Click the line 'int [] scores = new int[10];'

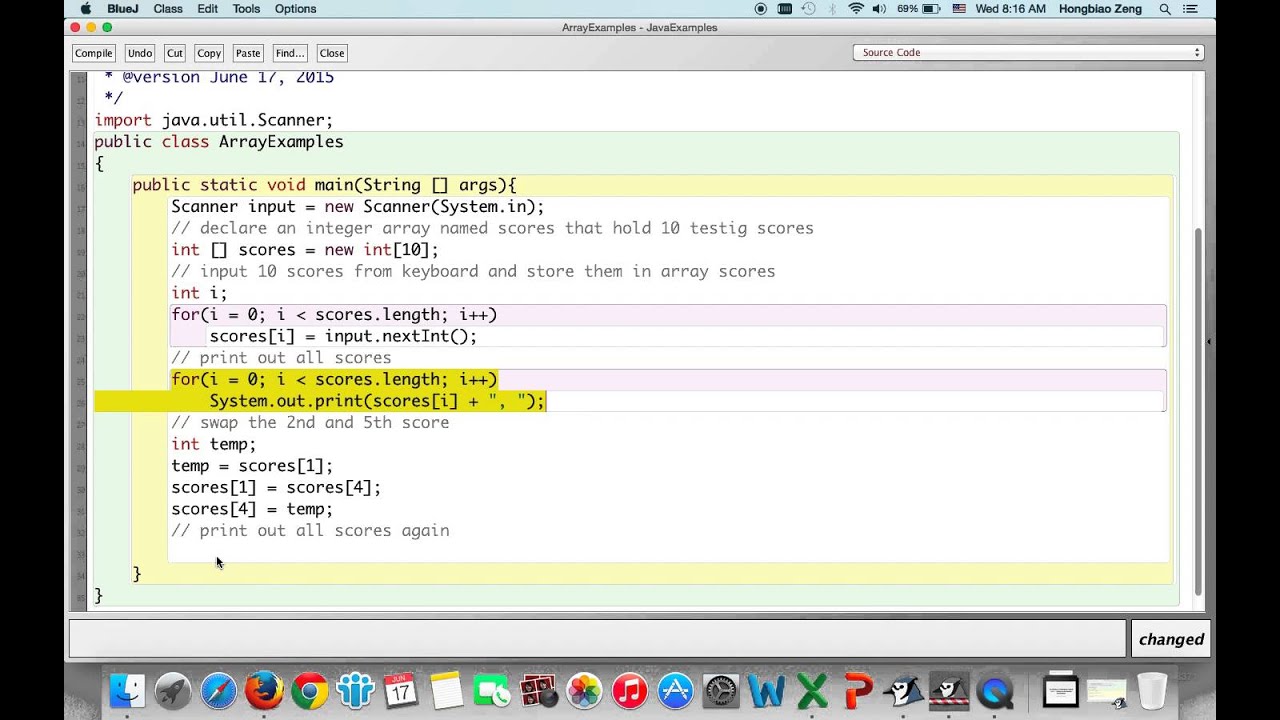pos(305,250)
